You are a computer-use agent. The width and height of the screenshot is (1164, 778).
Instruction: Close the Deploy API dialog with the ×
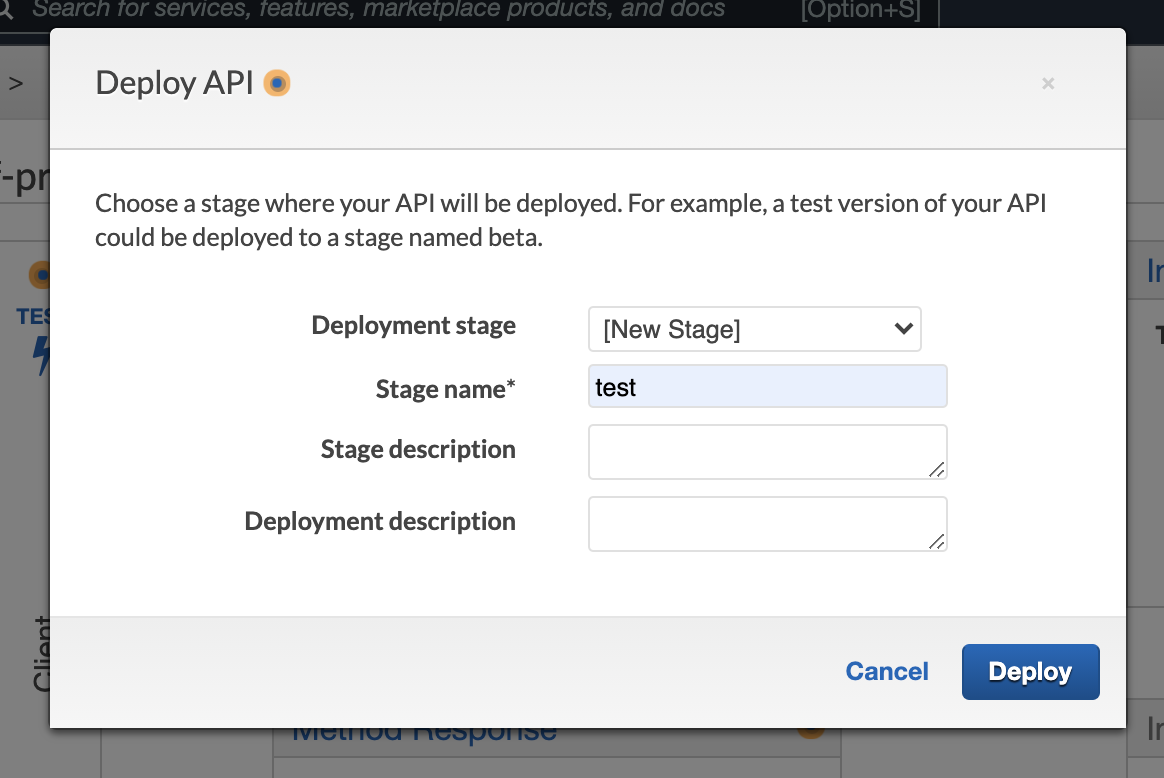pyautogui.click(x=1048, y=84)
